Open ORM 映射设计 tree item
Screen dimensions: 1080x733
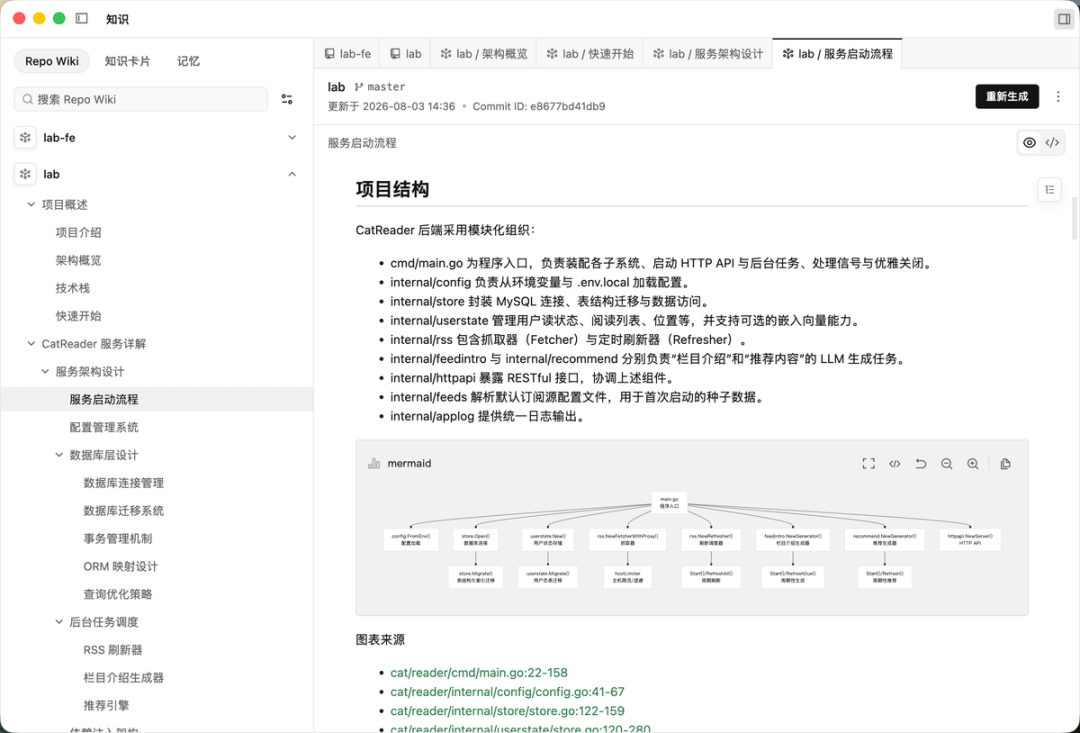(x=121, y=566)
